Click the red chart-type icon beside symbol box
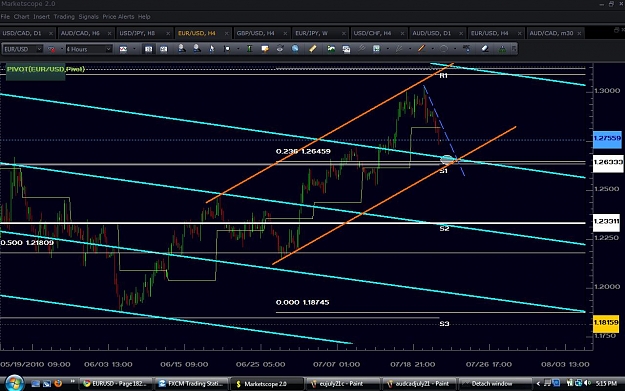The height and width of the screenshot is (391, 625). [51, 49]
